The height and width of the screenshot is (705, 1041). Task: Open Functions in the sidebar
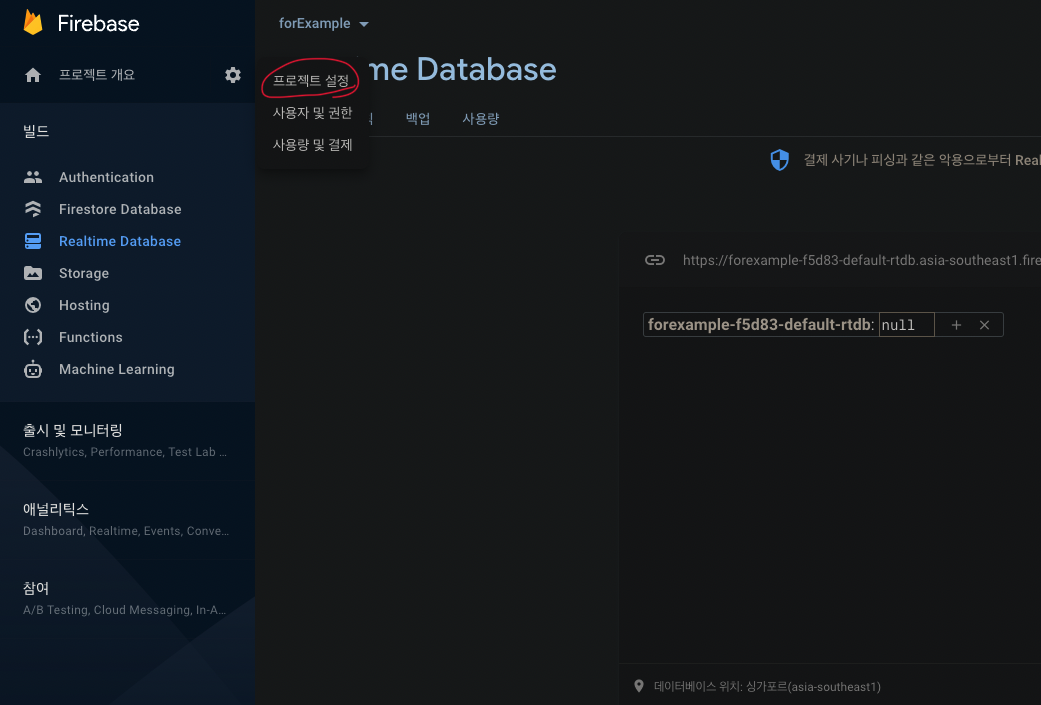click(91, 337)
